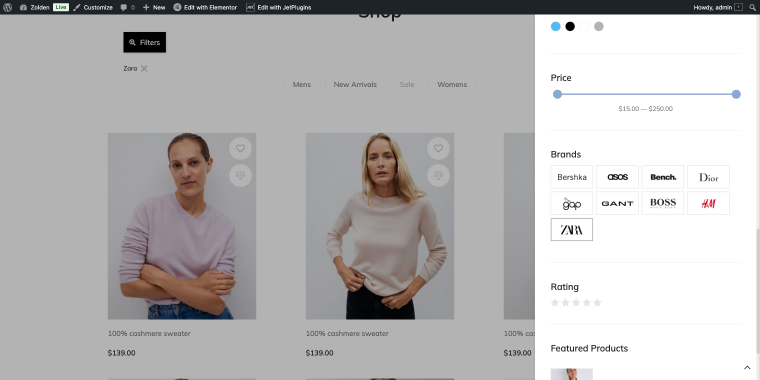Viewport: 760px width, 380px height.
Task: Add the beige sweater to wishlist
Action: point(438,148)
